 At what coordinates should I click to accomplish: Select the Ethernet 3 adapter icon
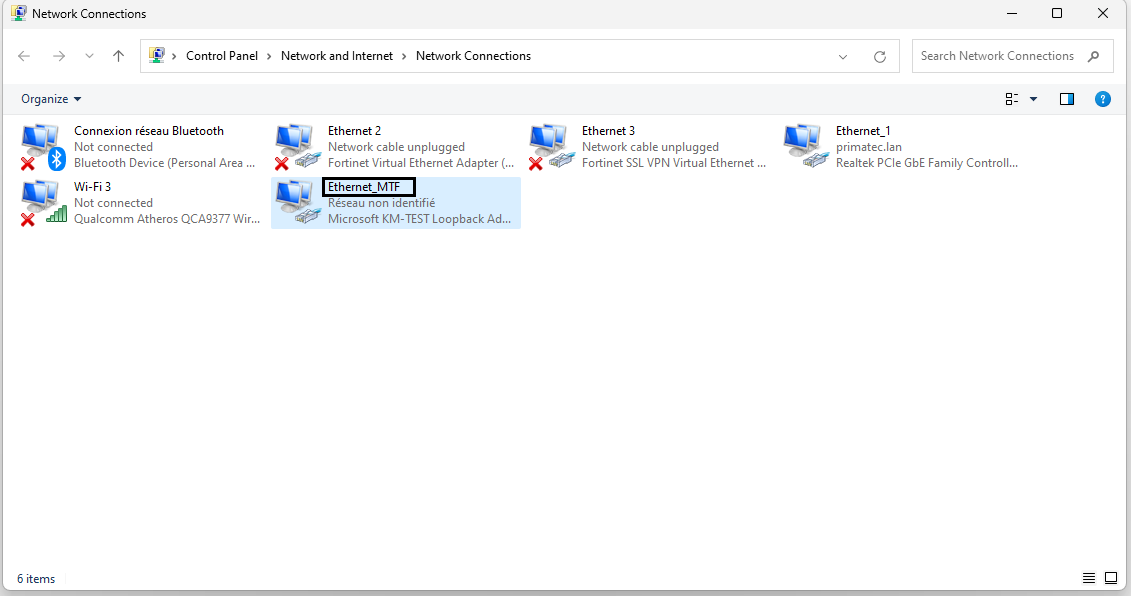pyautogui.click(x=550, y=146)
